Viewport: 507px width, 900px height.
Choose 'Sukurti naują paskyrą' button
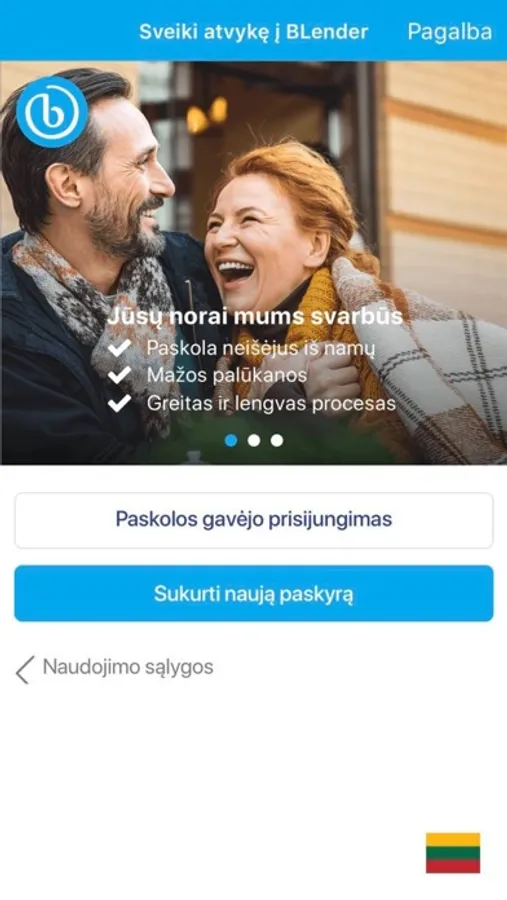point(254,593)
